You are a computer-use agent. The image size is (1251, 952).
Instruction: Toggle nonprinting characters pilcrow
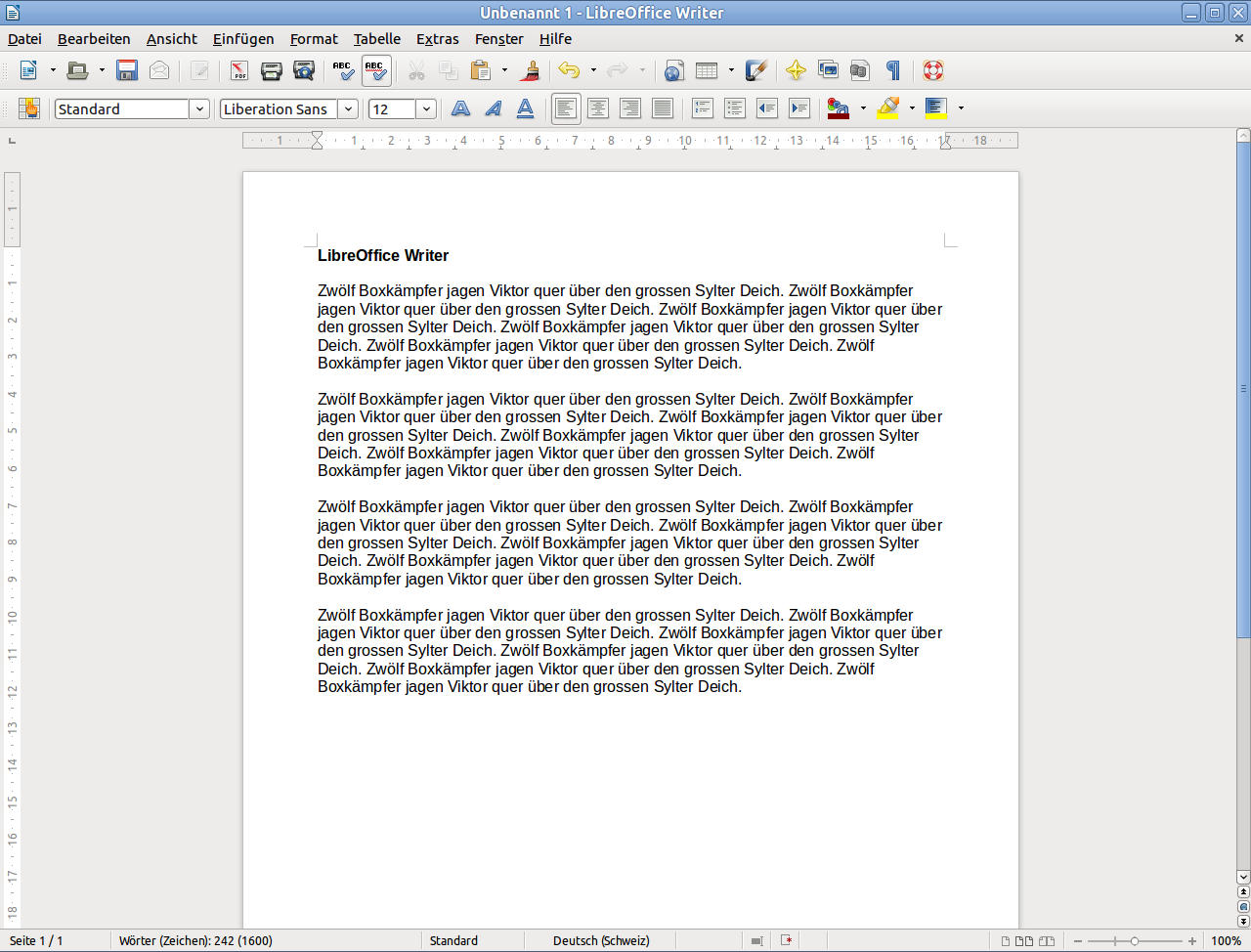point(892,70)
